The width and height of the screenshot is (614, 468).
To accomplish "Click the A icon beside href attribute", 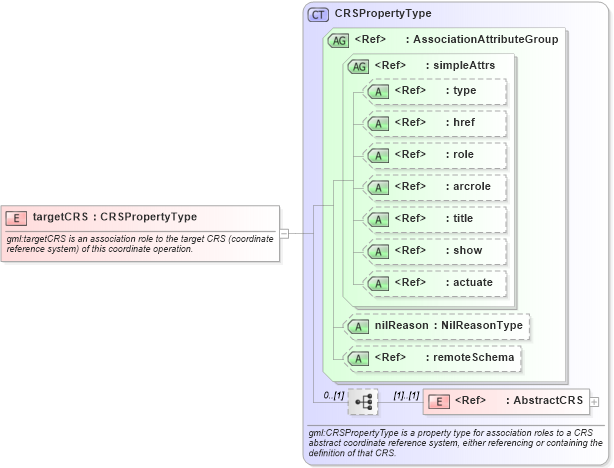I will 378,124.
